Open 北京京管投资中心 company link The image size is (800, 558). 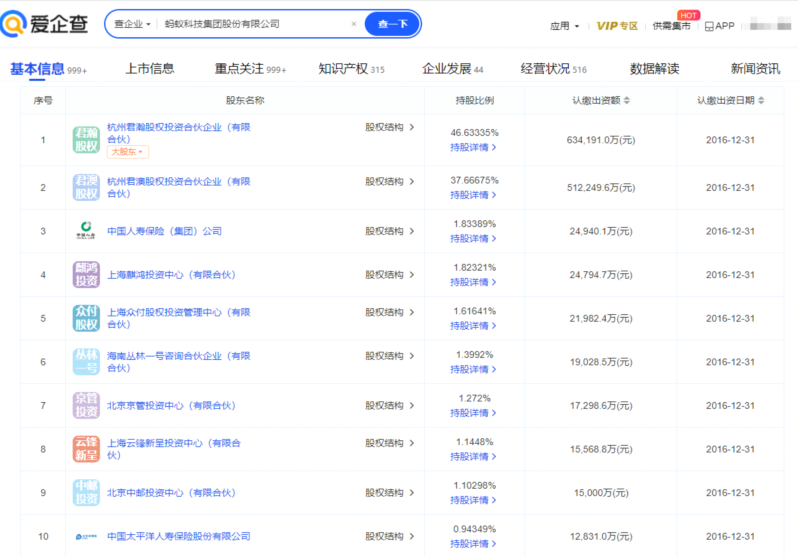pyautogui.click(x=171, y=405)
